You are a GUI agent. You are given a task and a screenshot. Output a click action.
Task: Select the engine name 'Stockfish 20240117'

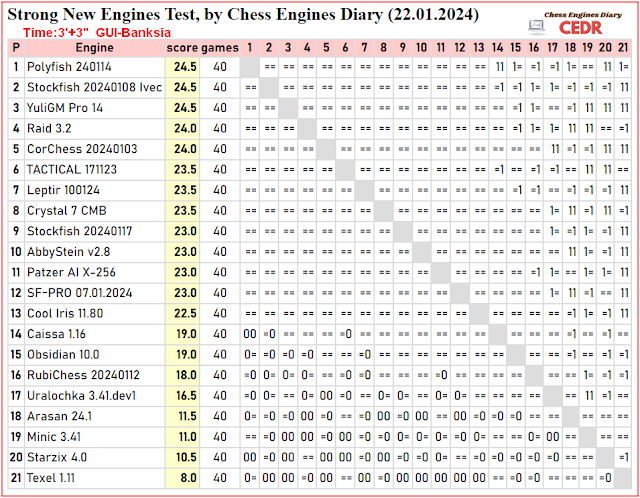[x=80, y=231]
